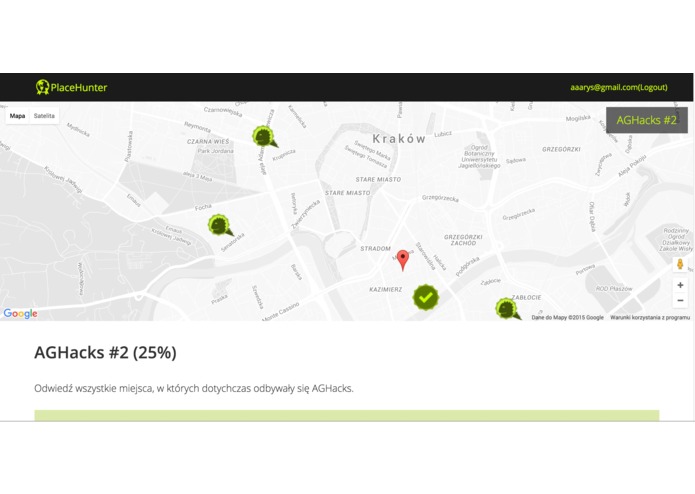Zoom out the map with minus button
Image resolution: width=695 pixels, height=494 pixels.
(x=680, y=300)
